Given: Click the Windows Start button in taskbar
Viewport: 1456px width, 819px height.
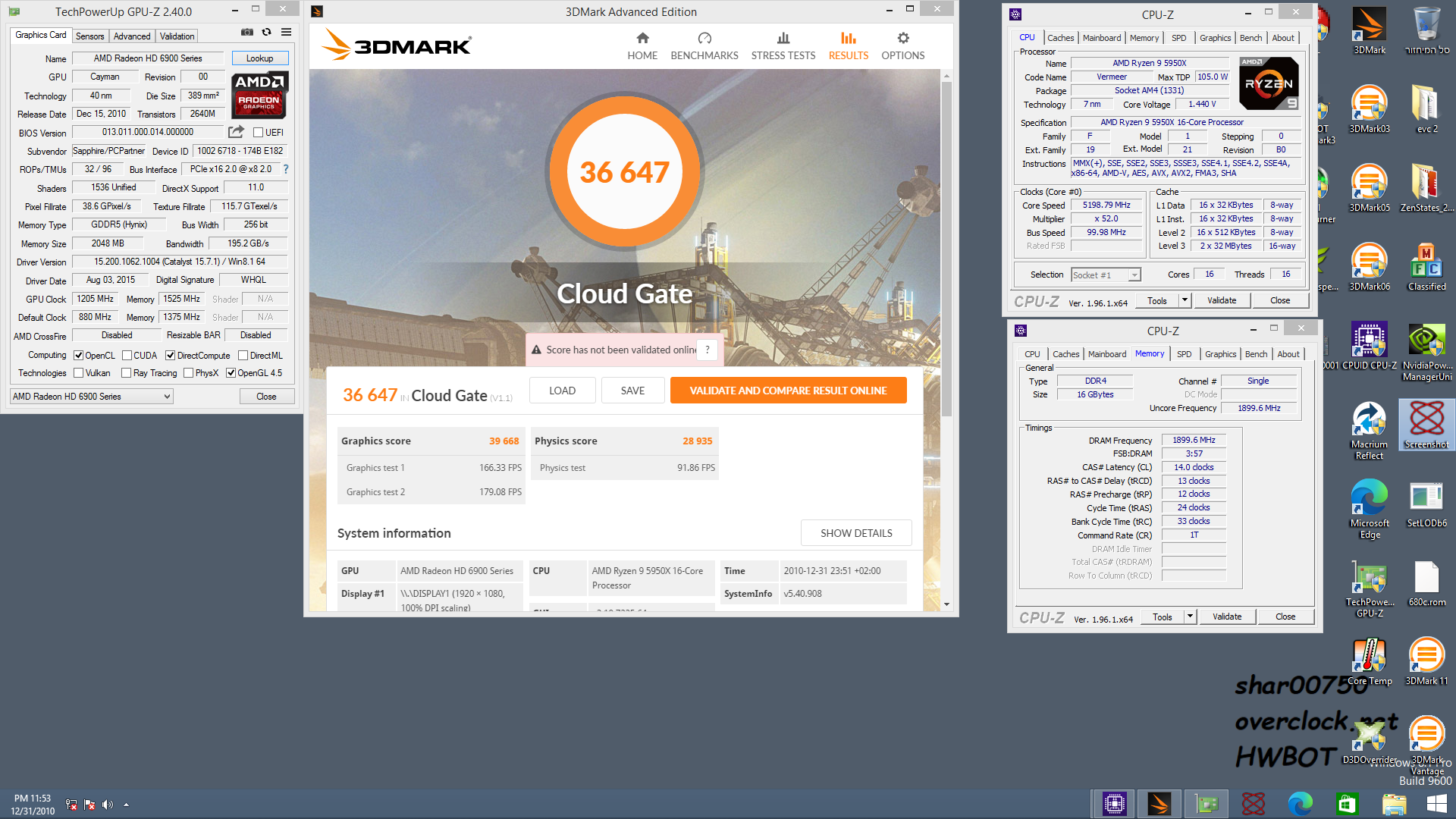Looking at the screenshot, I should pyautogui.click(x=1436, y=804).
